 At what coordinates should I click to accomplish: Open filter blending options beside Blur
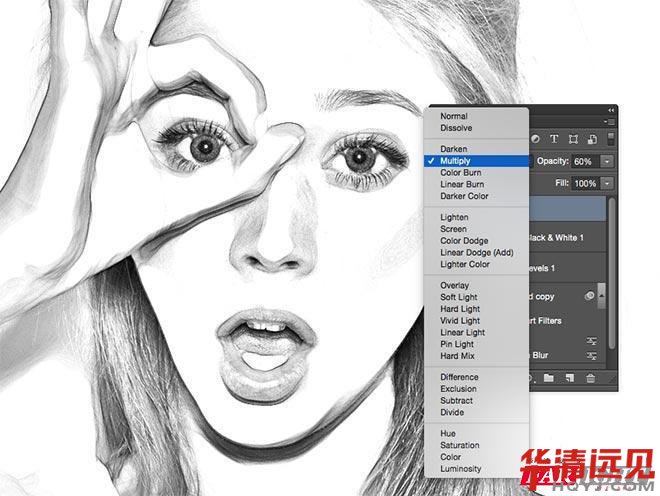click(592, 355)
